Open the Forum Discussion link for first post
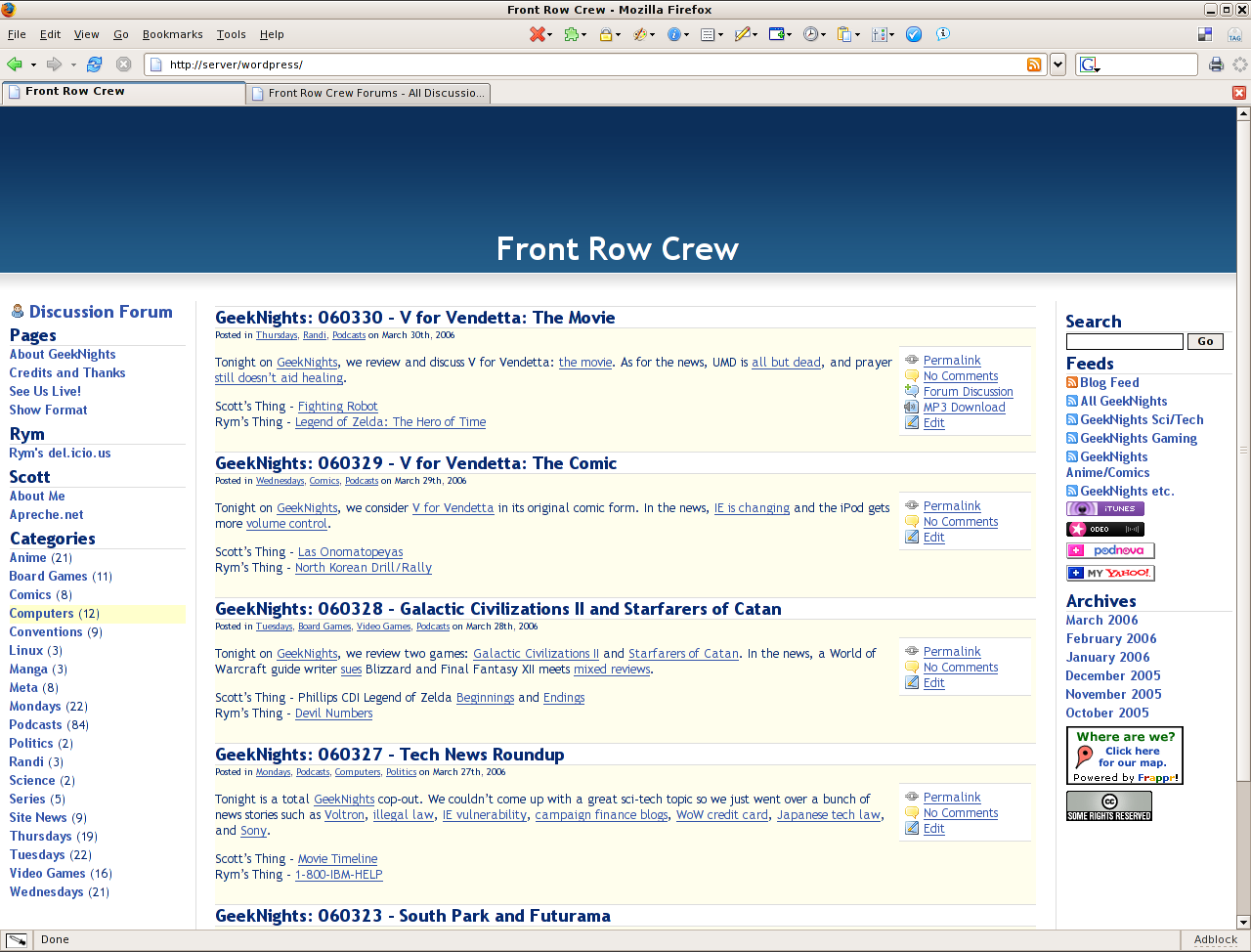This screenshot has height=952, width=1251. pos(968,392)
